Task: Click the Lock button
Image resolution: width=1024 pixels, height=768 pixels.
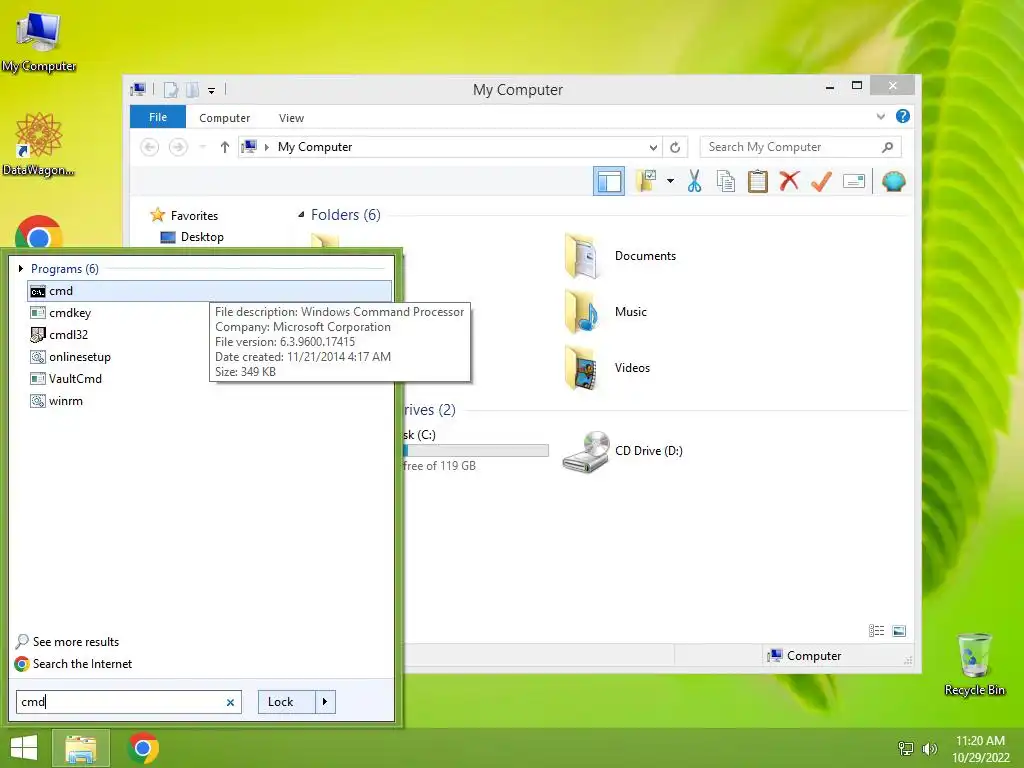Action: 287,702
